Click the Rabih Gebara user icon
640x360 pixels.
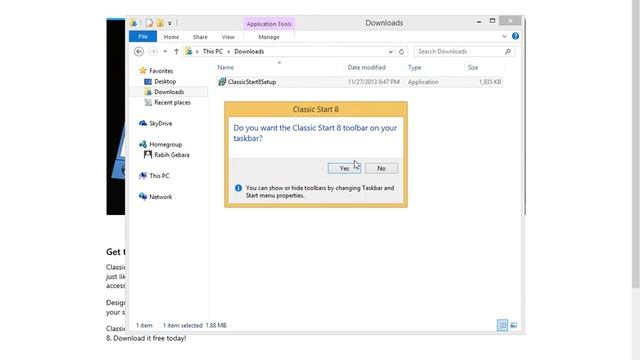coord(148,155)
